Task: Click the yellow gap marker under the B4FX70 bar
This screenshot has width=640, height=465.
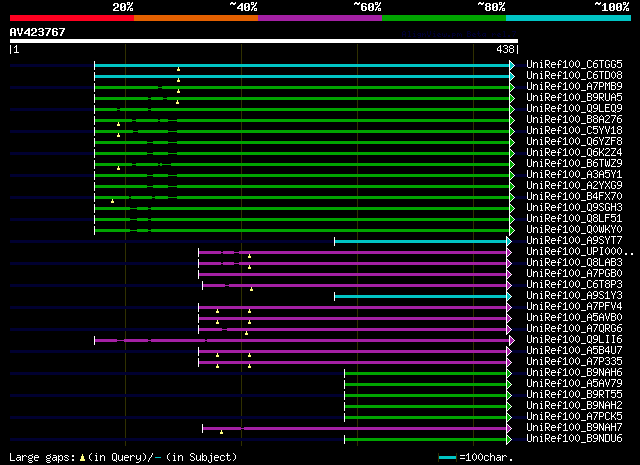Action: [113, 201]
